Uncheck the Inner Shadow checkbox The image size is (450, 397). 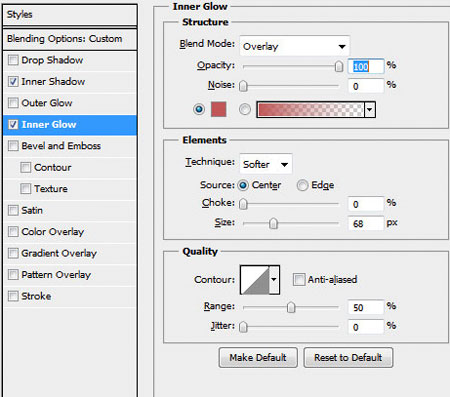pos(13,82)
